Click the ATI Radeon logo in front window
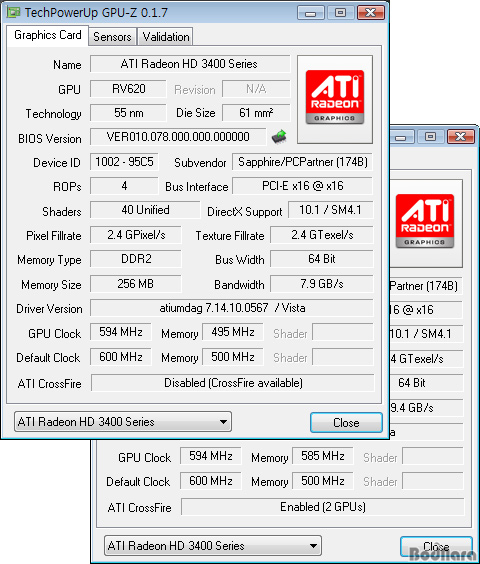480x564 pixels. [x=335, y=97]
